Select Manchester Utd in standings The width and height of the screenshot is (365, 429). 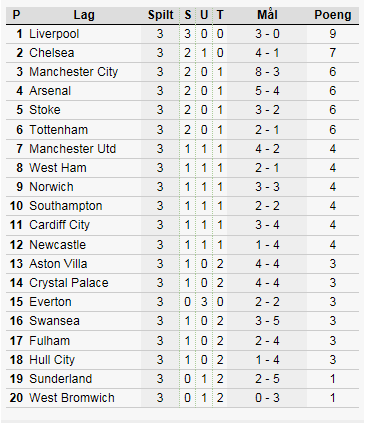73,149
